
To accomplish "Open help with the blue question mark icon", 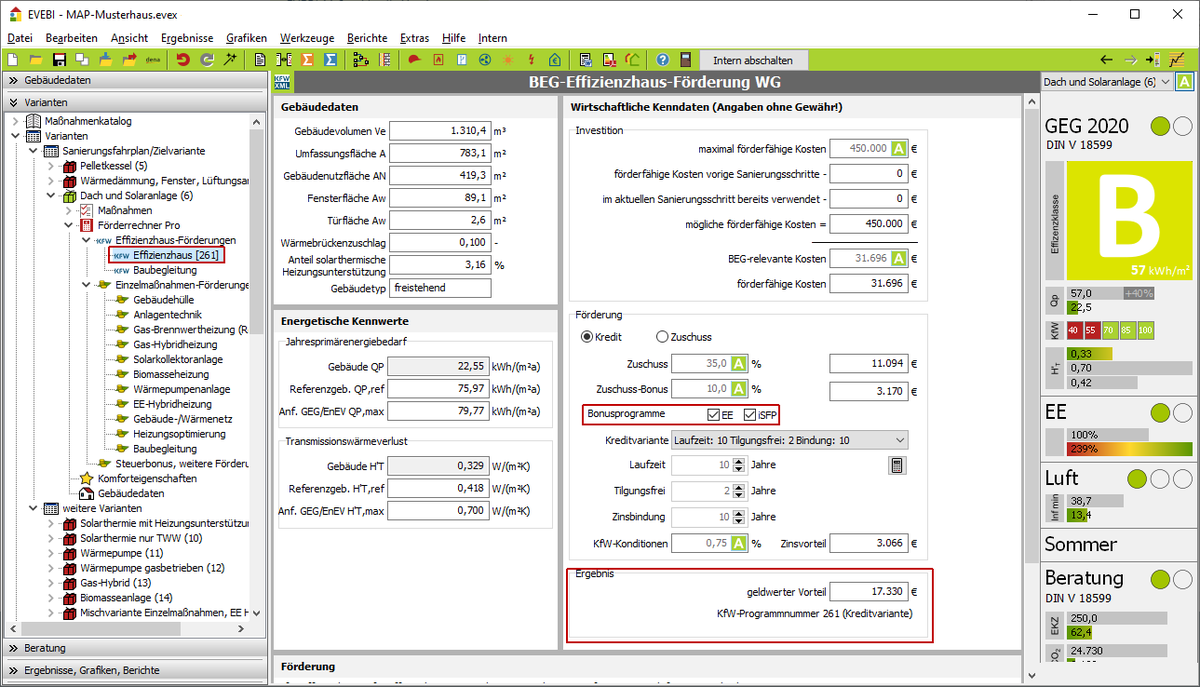I will click(663, 60).
